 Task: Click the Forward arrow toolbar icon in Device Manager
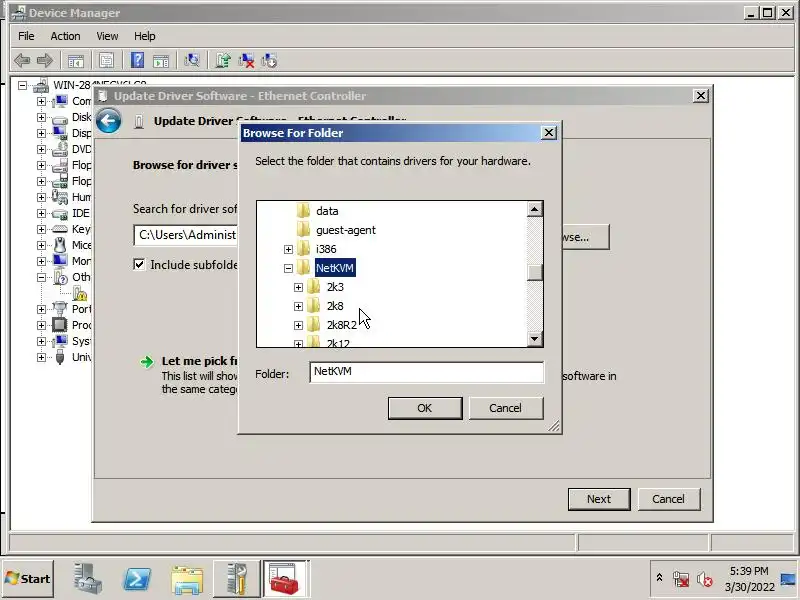[45, 61]
